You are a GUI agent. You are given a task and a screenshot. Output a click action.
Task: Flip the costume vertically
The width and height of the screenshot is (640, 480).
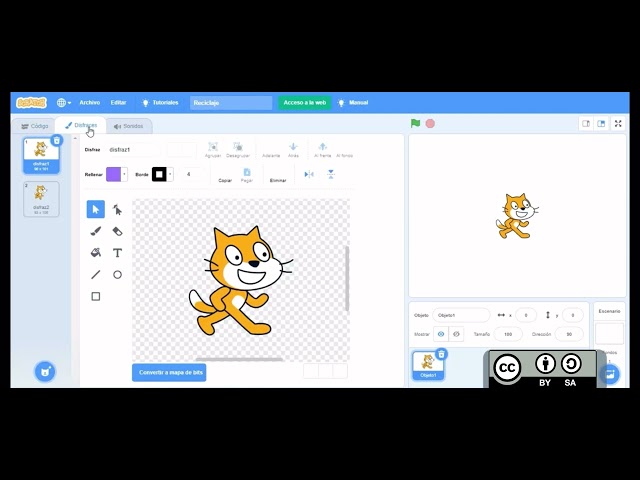(331, 174)
